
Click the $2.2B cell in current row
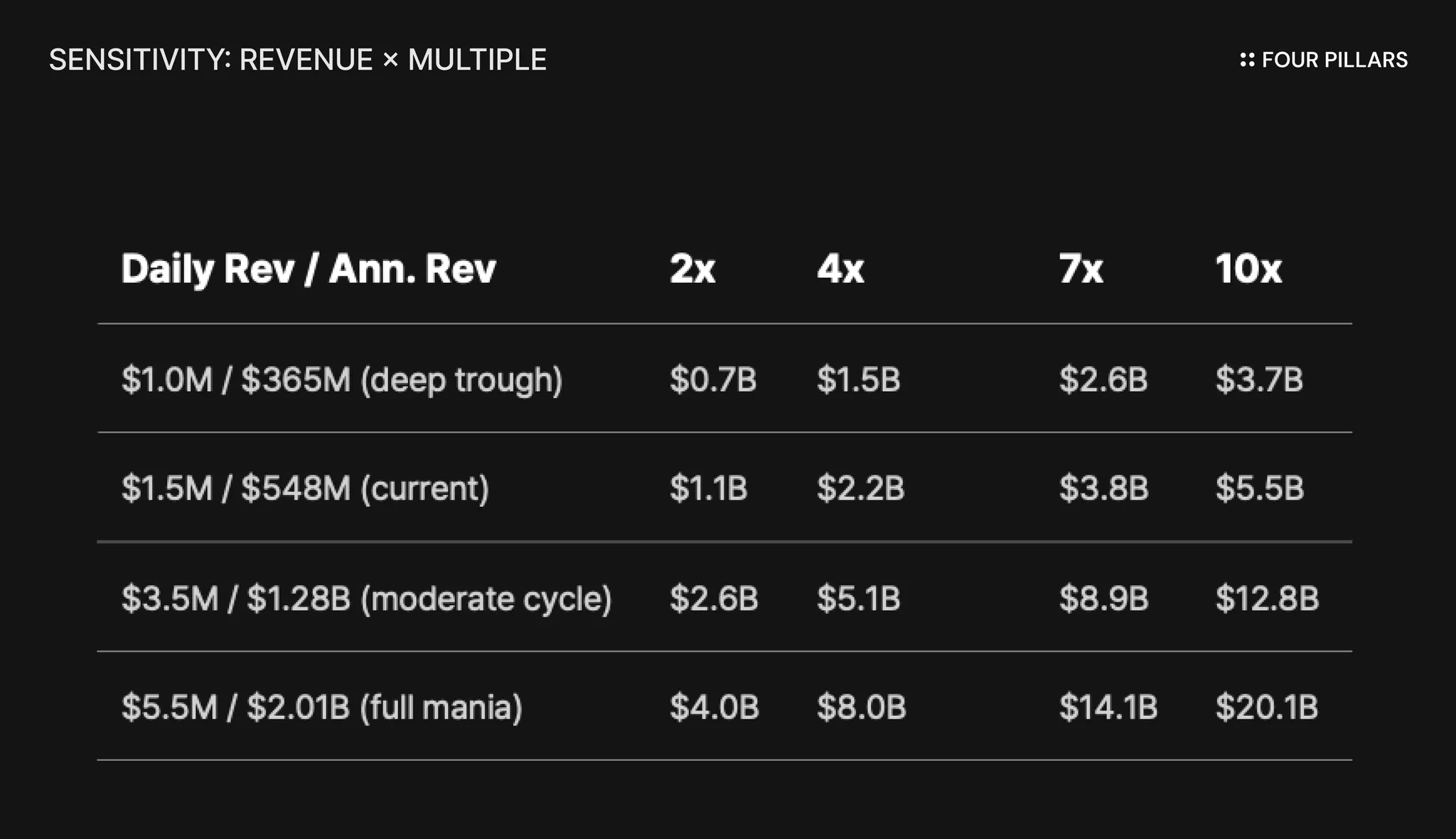[860, 488]
